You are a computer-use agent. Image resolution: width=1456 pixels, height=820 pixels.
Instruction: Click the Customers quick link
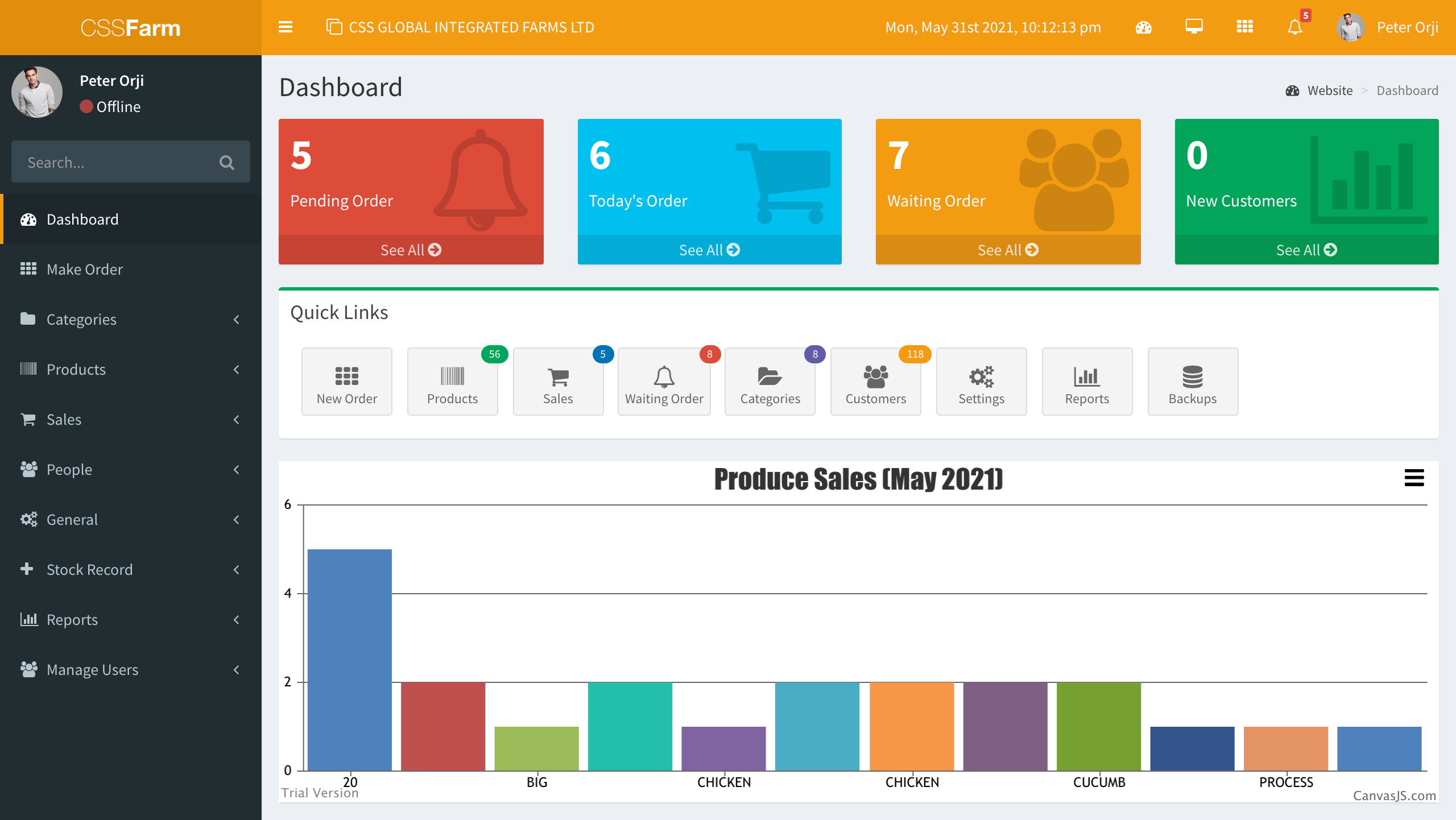(875, 382)
